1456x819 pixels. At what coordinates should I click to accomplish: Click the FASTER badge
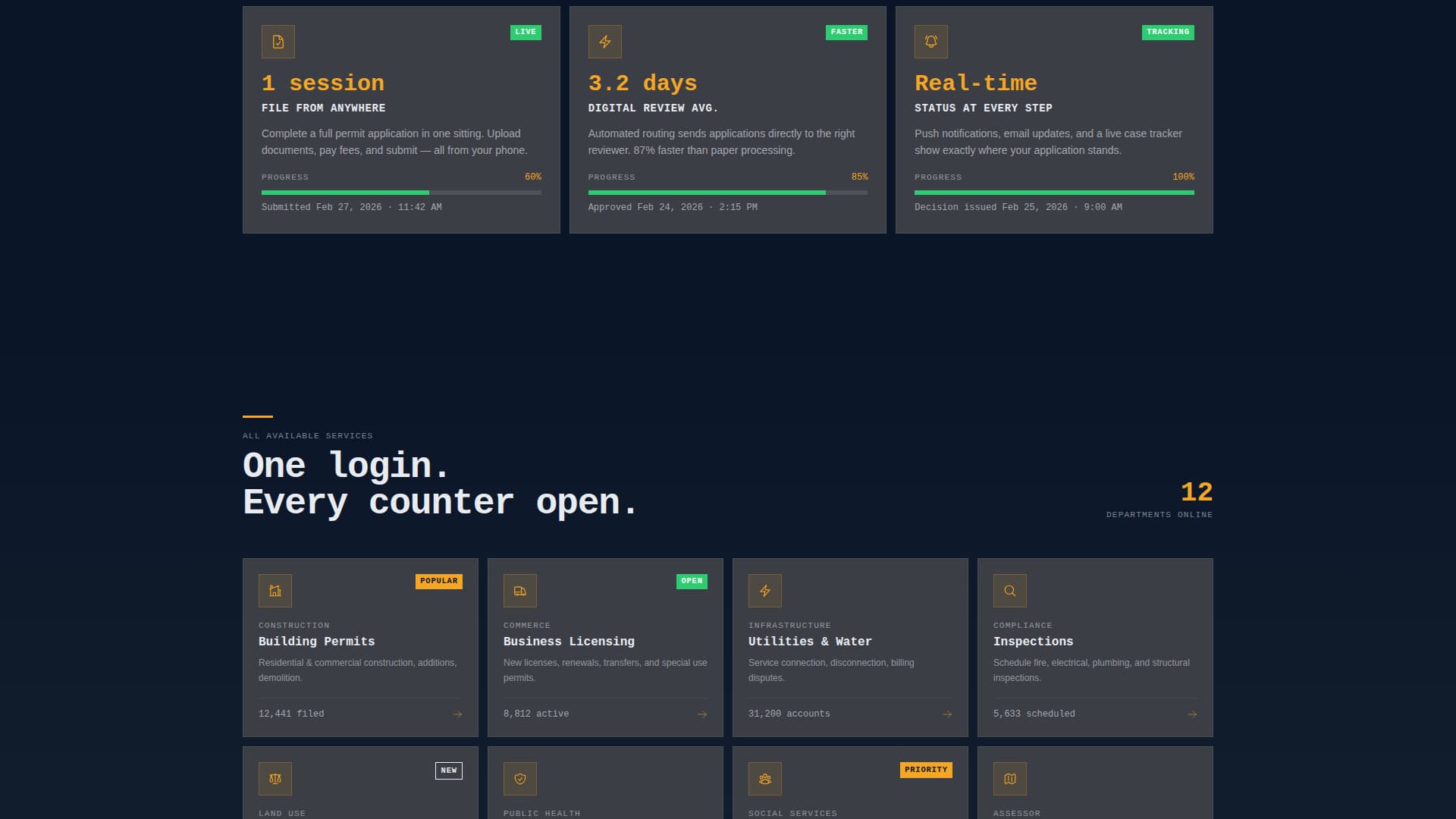coord(846,32)
